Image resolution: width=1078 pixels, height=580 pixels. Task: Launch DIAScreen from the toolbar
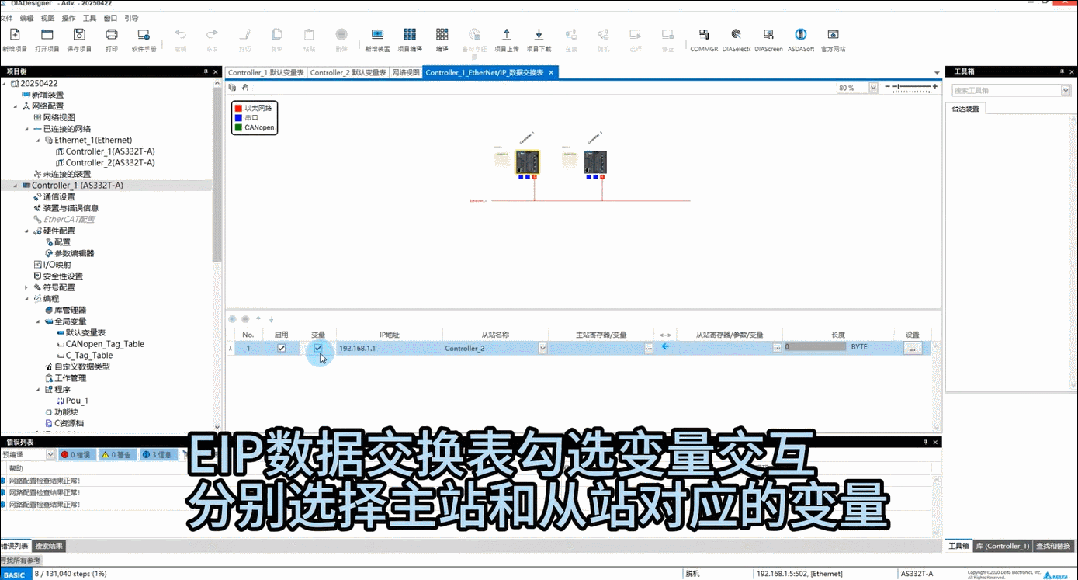coord(768,34)
